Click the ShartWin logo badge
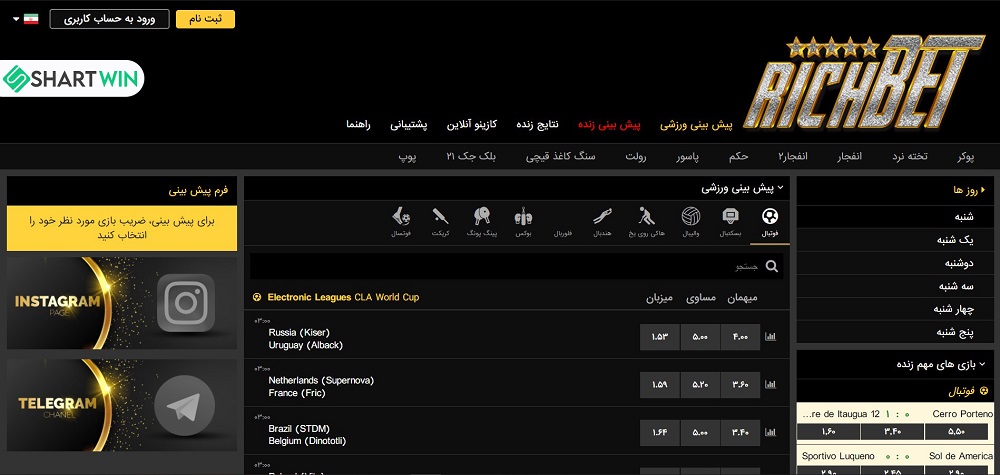 click(x=71, y=78)
